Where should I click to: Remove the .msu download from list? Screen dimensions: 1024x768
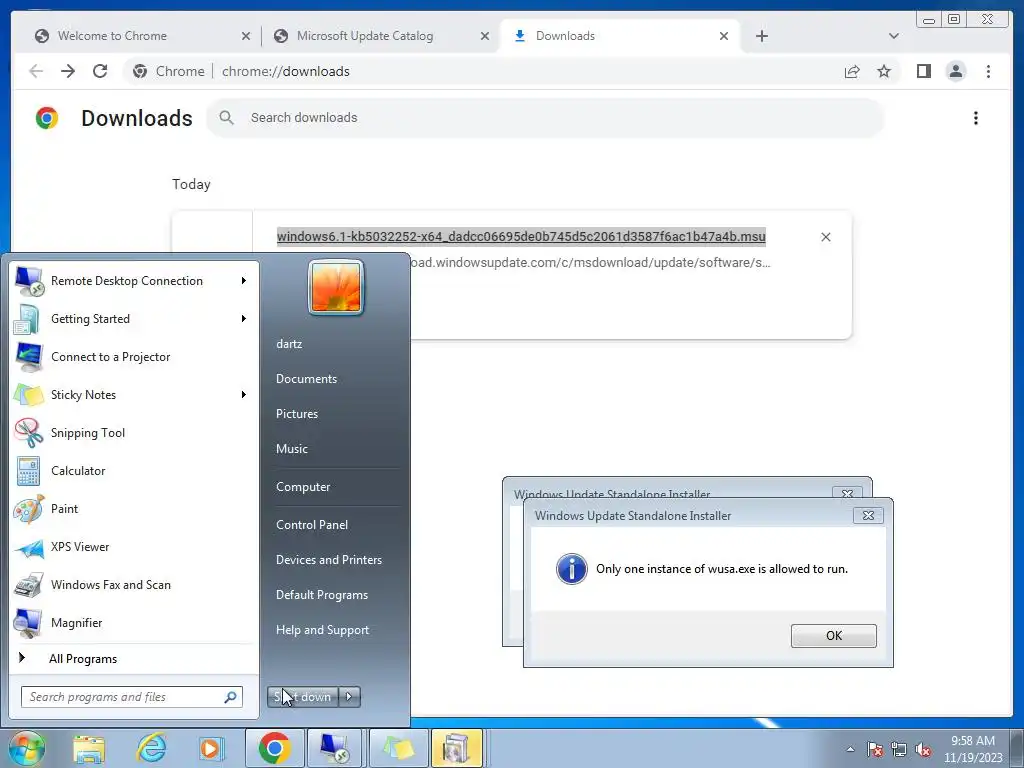click(825, 237)
